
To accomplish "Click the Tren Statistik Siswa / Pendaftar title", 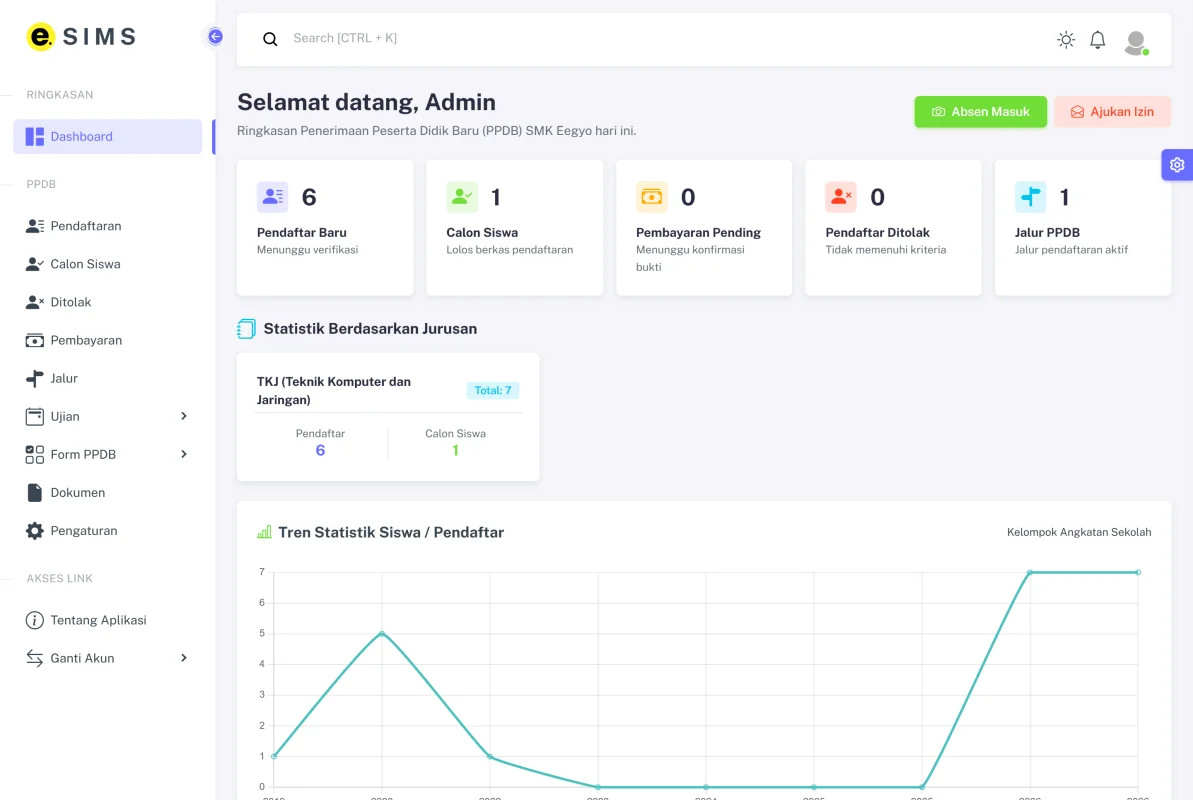I will click(x=391, y=532).
